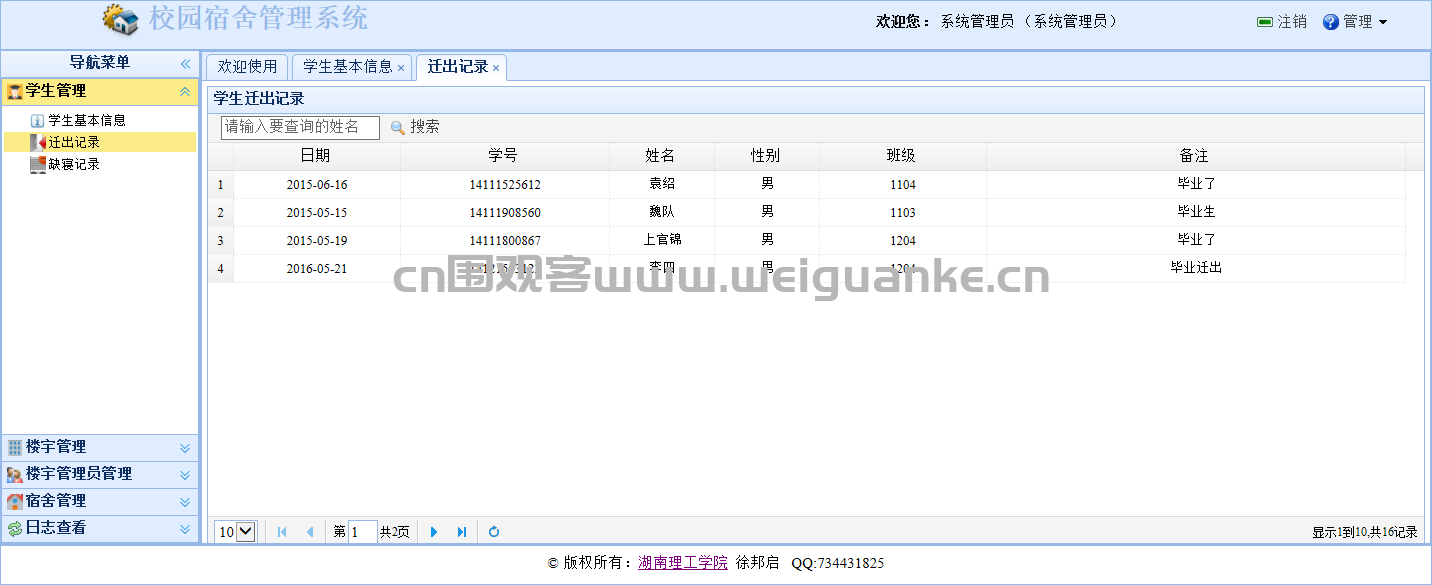Click the 注销 logout icon

tap(1265, 22)
